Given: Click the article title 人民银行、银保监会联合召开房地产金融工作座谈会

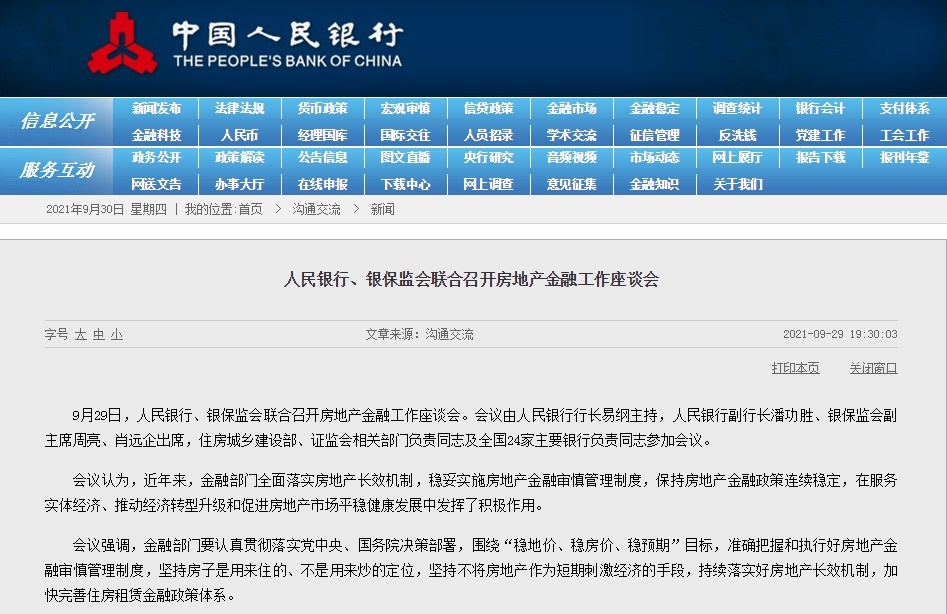Looking at the screenshot, I should pyautogui.click(x=471, y=280).
